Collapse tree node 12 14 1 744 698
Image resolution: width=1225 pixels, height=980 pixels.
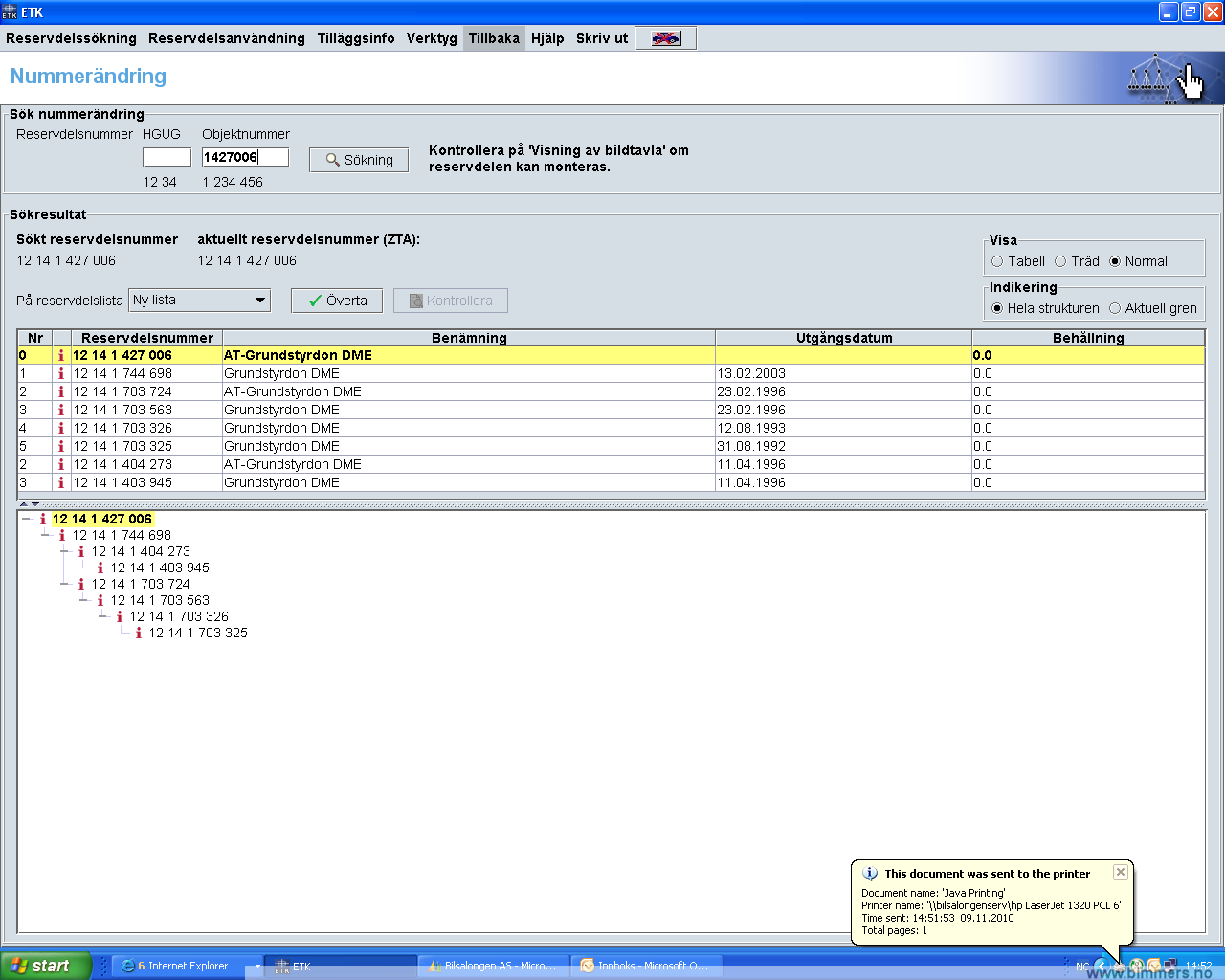pyautogui.click(x=46, y=535)
